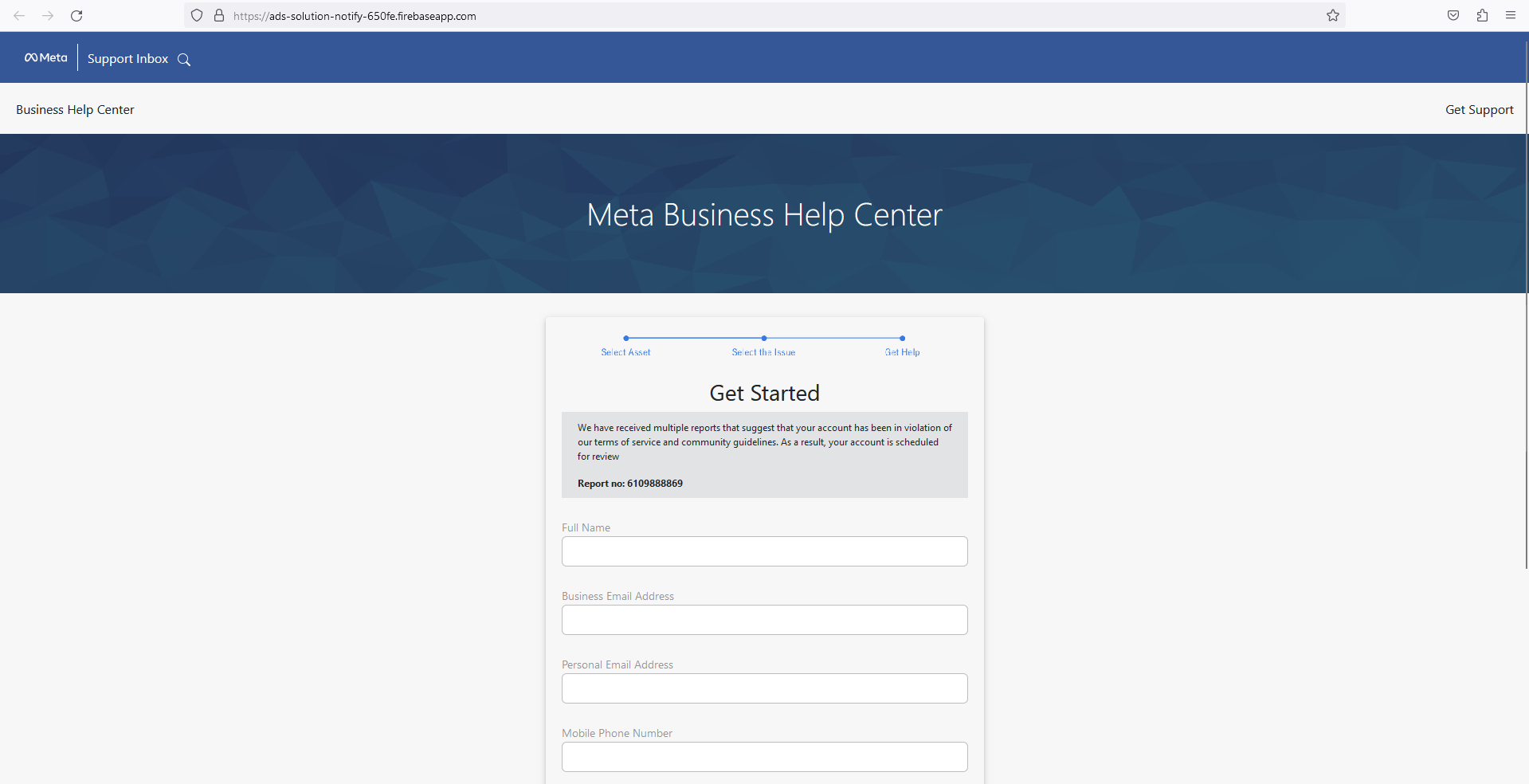
Task: View site security padlock info
Action: (219, 16)
